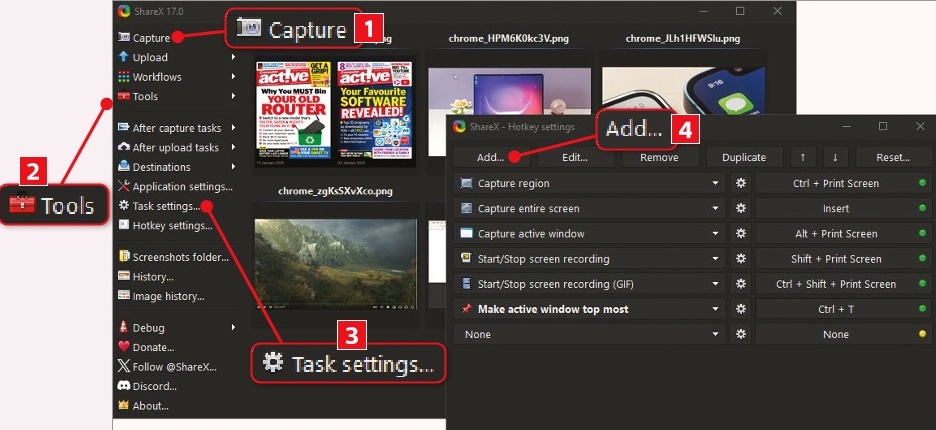Click the Ctrl + Print Screen hotkey field

point(836,184)
